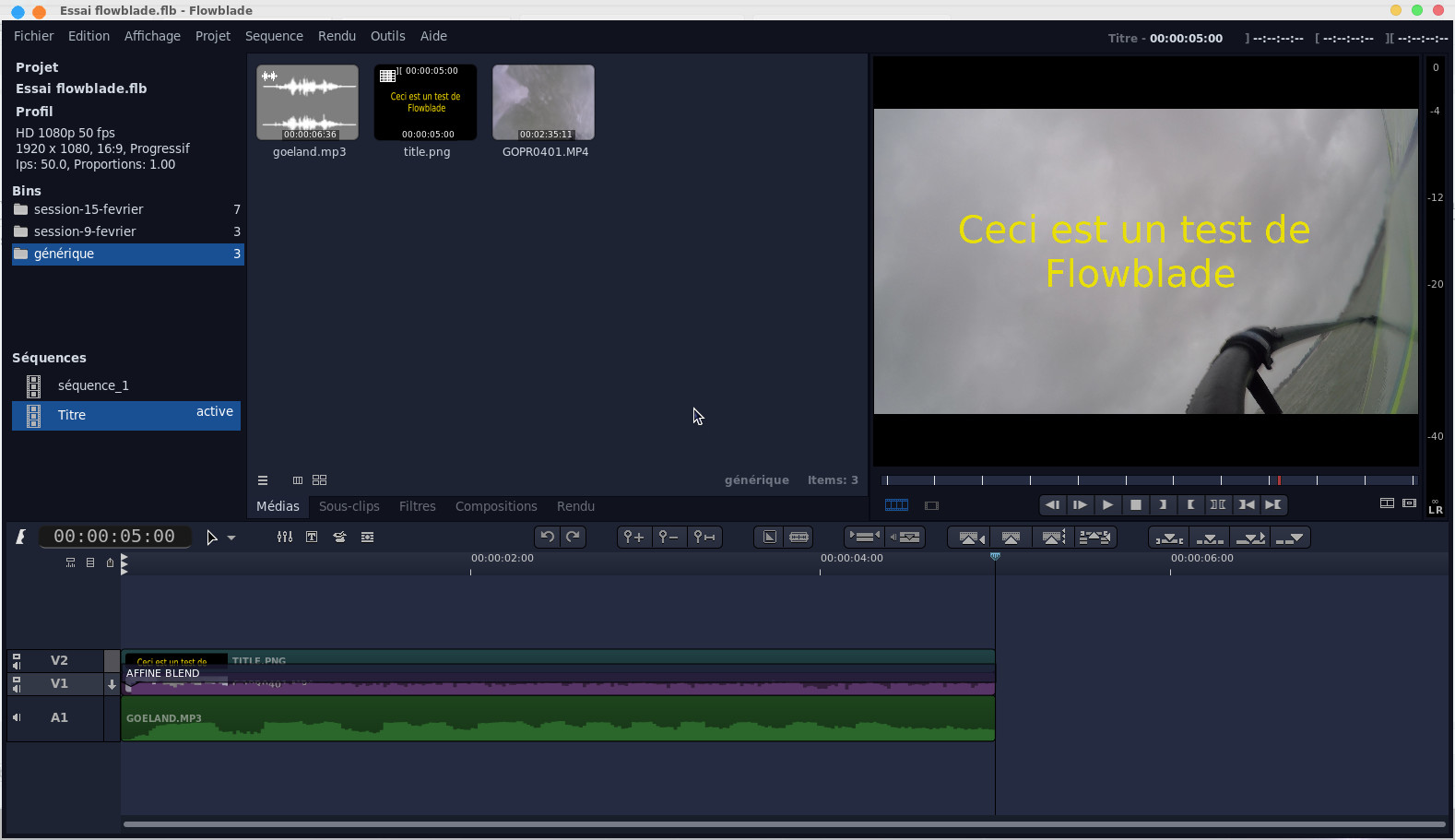Open the audio mixer from timeline toolbar
This screenshot has width=1455, height=840.
pyautogui.click(x=285, y=538)
